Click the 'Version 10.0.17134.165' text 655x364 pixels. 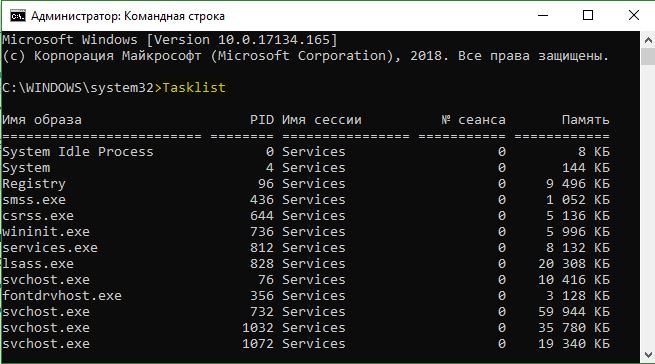pos(242,40)
